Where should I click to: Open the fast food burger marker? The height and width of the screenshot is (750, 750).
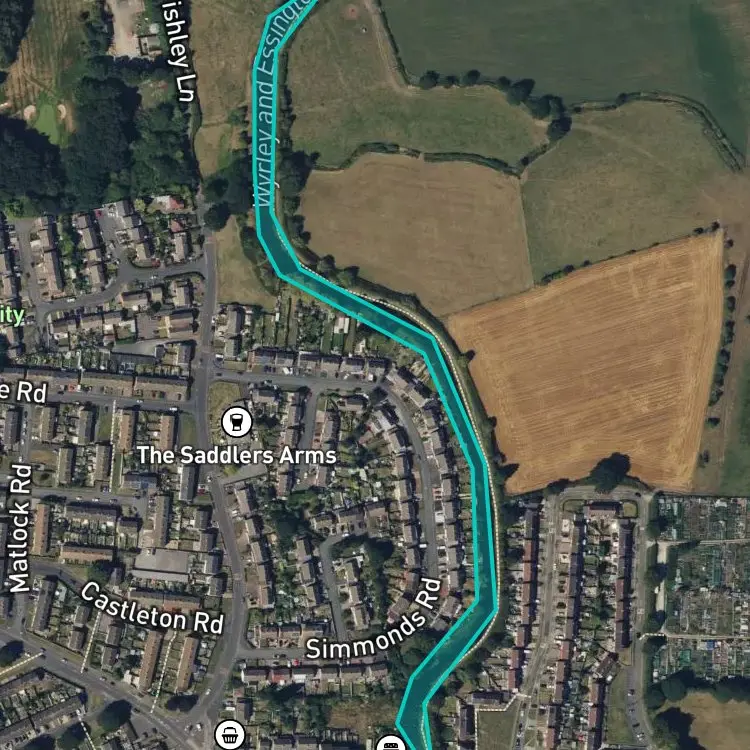[391, 743]
